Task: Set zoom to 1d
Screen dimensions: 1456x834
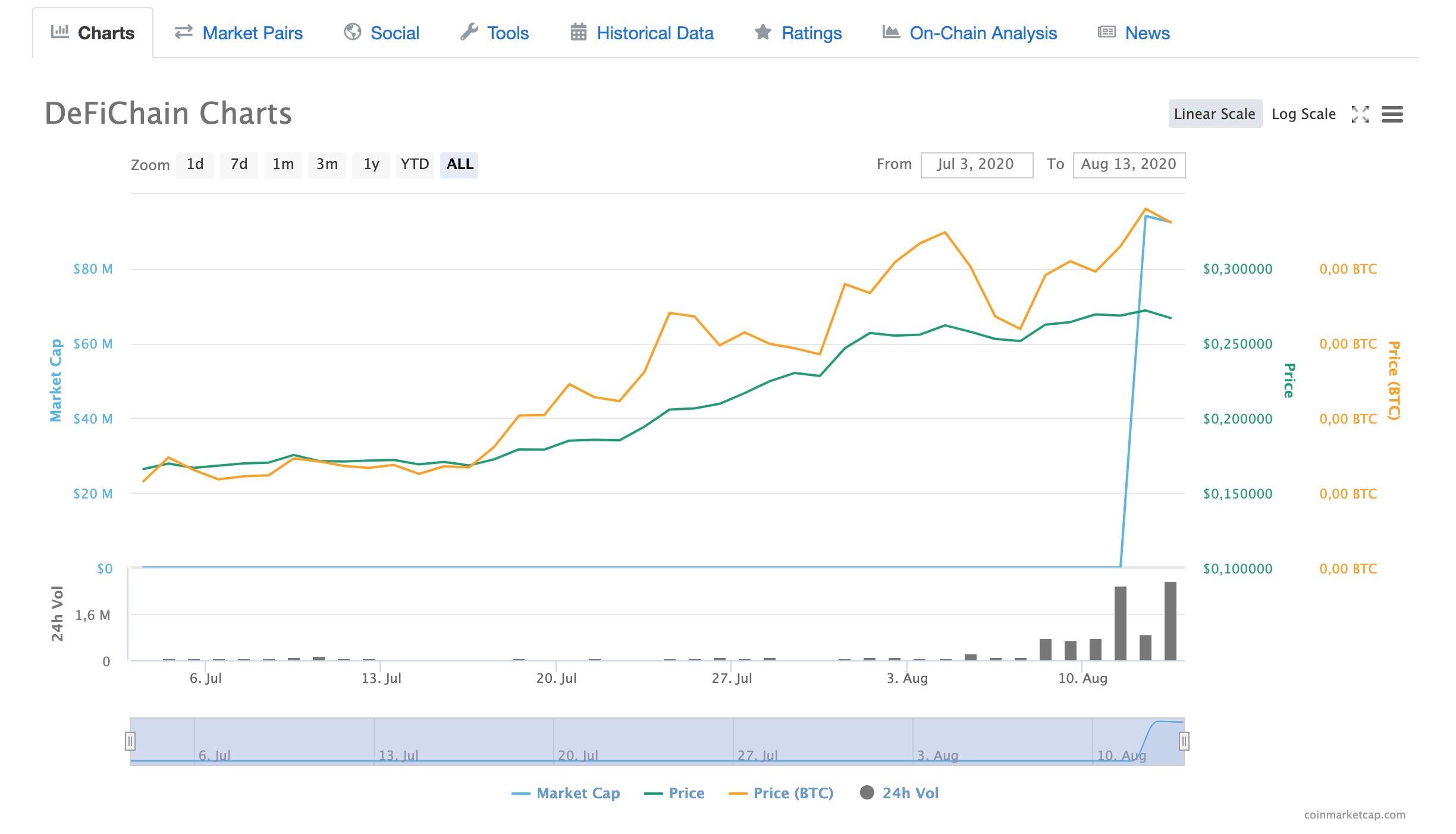Action: point(195,164)
